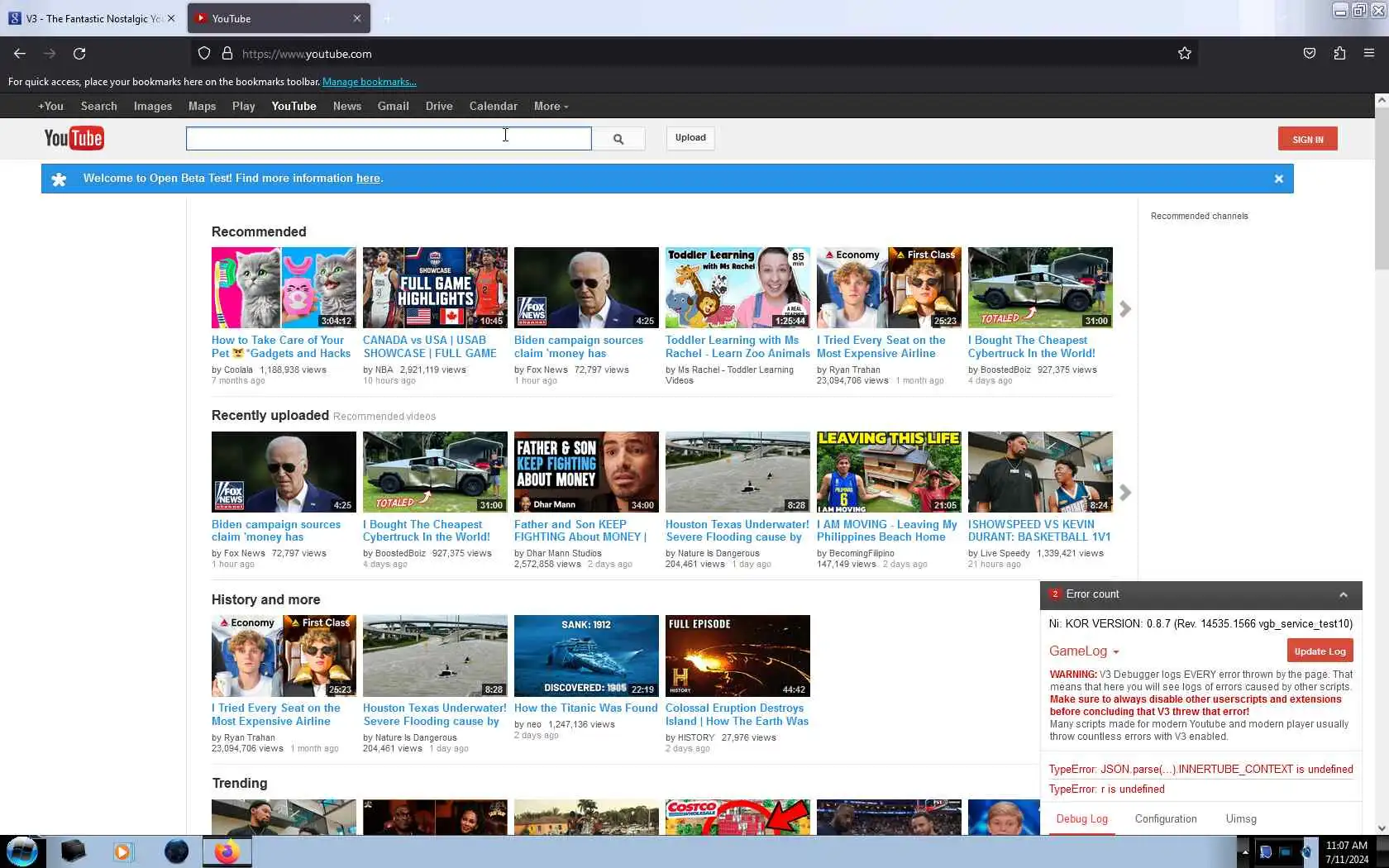This screenshot has width=1389, height=868.
Task: Open the Firefox hamburger menu
Action: pyautogui.click(x=1369, y=54)
